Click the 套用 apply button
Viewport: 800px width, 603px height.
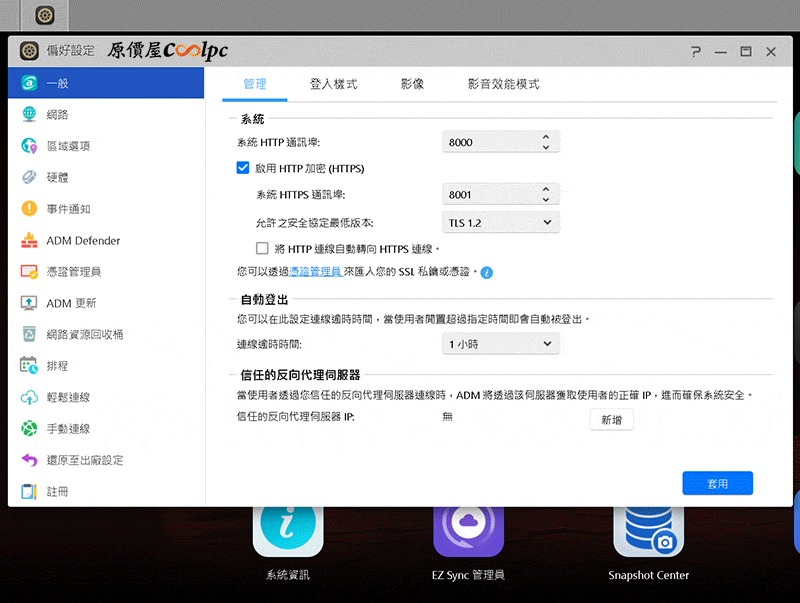[x=717, y=483]
